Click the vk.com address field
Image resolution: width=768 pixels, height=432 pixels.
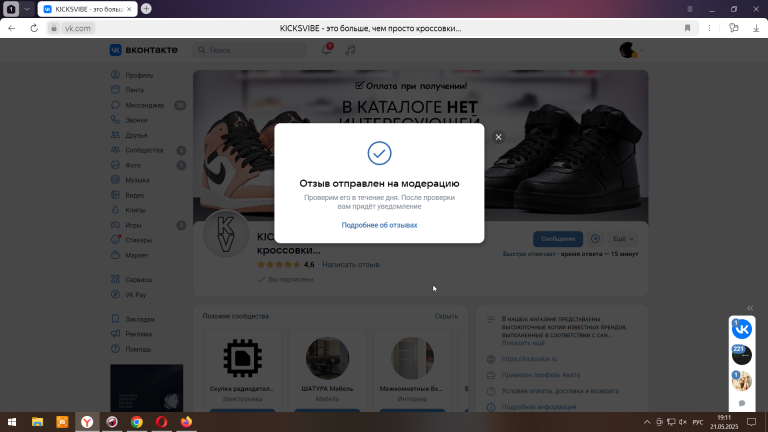click(77, 28)
